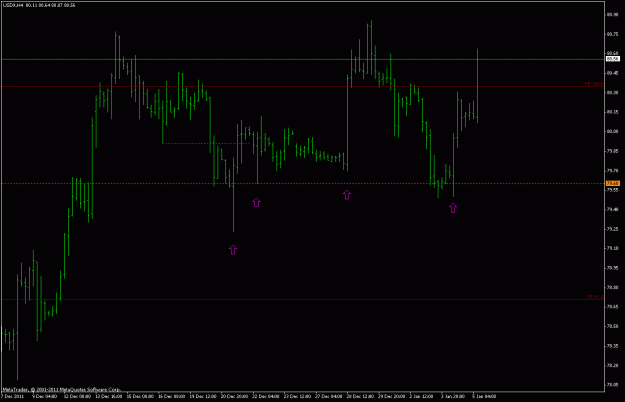Click the 79.40 label on price scale
The width and height of the screenshot is (625, 402).
[x=612, y=209]
